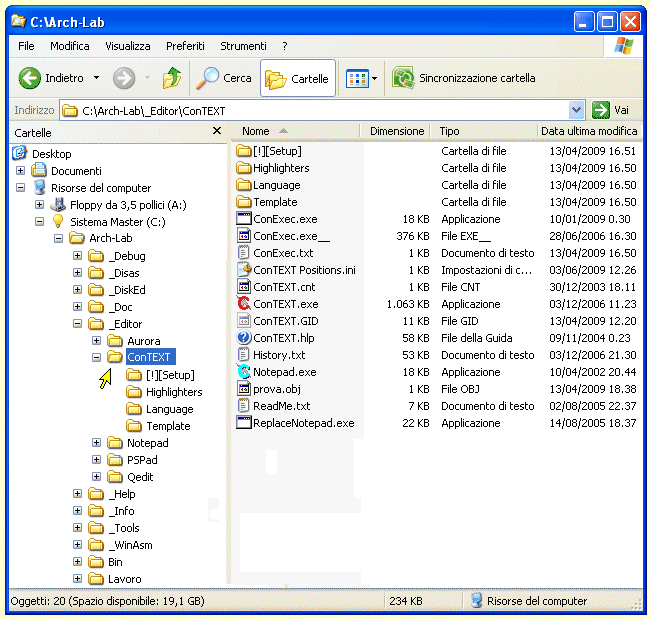Select the History.txt document icon
This screenshot has height=619, width=649.
(x=244, y=355)
